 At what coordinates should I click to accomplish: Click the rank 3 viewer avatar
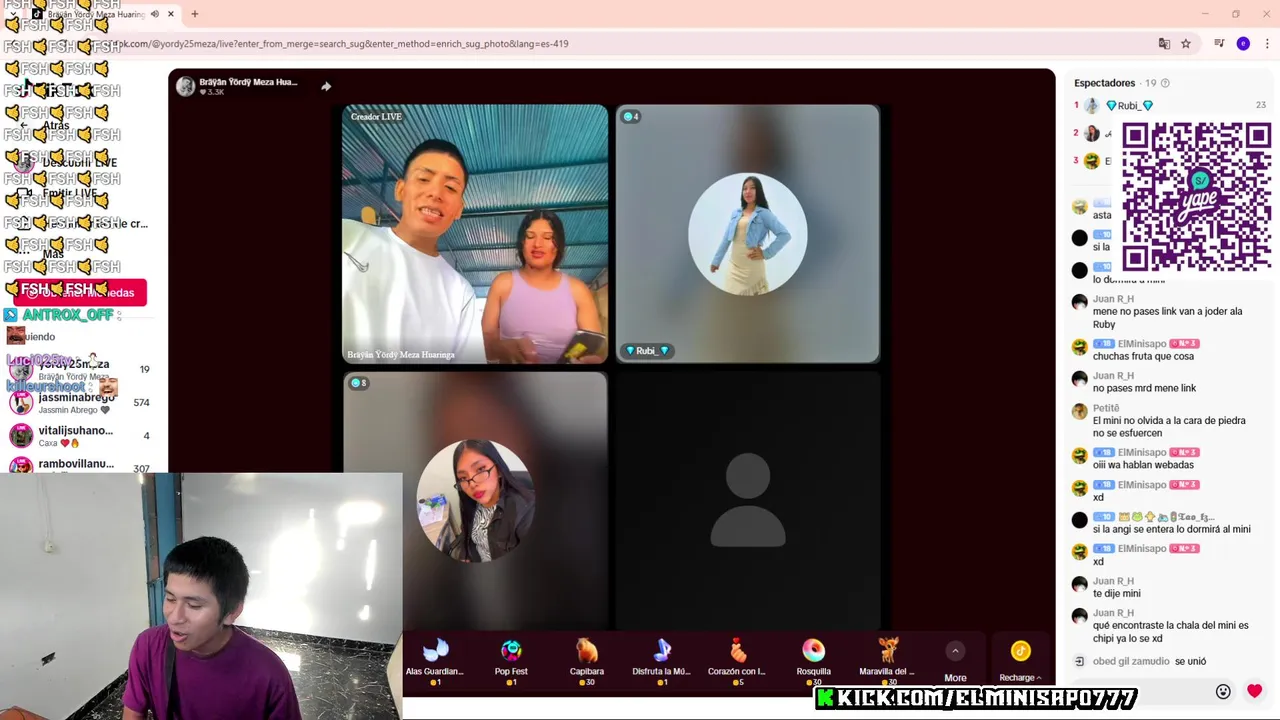pos(1092,161)
